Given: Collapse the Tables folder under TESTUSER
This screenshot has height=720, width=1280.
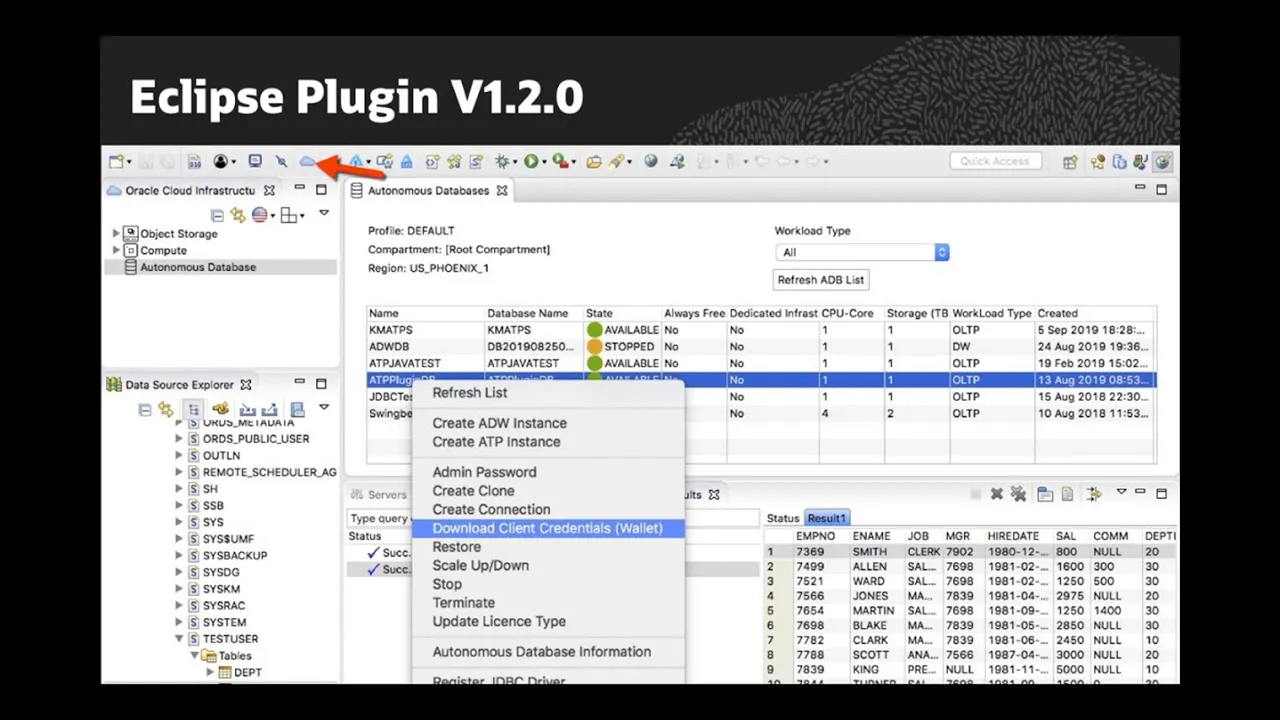Looking at the screenshot, I should [x=196, y=655].
